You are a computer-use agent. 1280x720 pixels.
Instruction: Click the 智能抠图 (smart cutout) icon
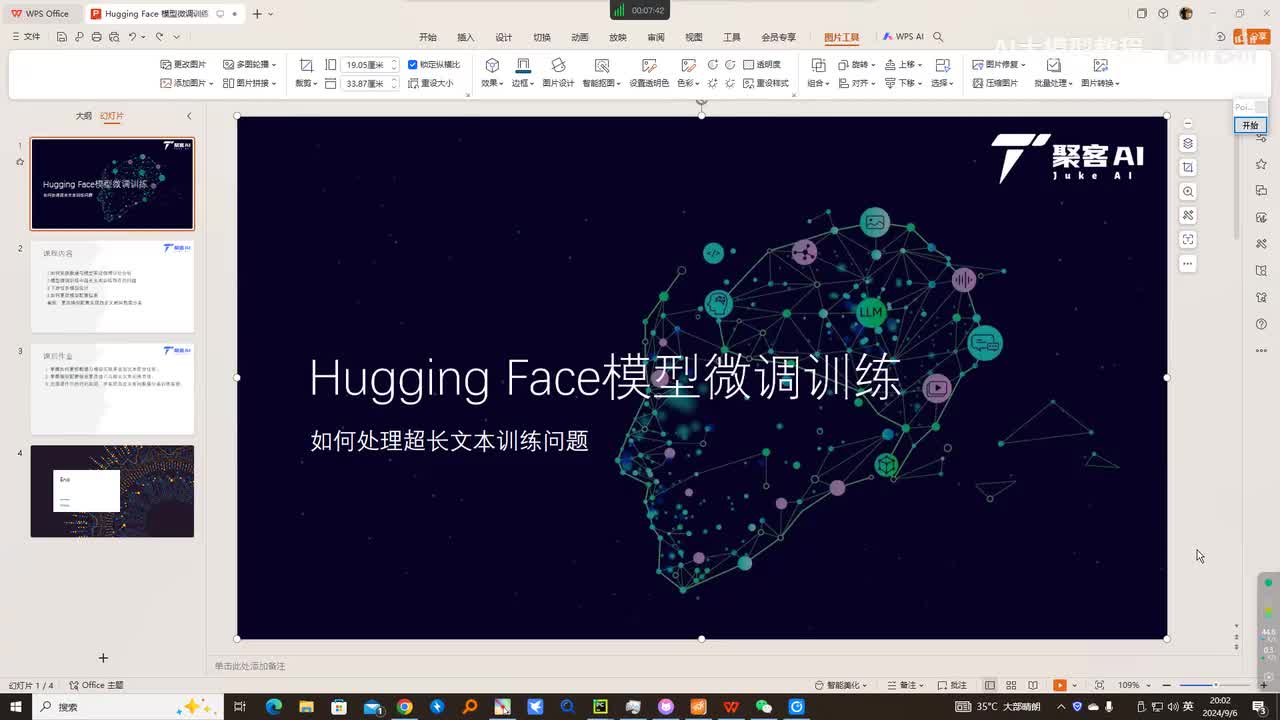(602, 65)
